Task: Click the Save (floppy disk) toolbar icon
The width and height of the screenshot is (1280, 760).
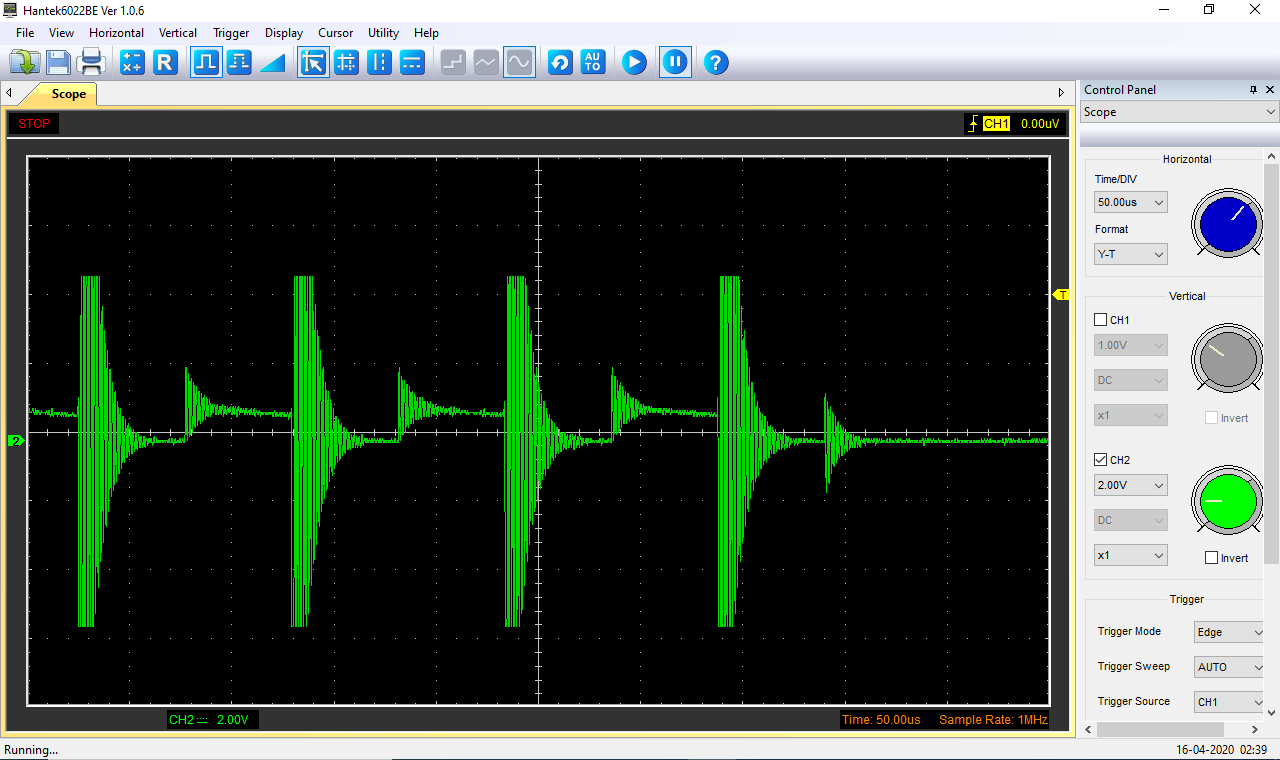Action: 58,63
